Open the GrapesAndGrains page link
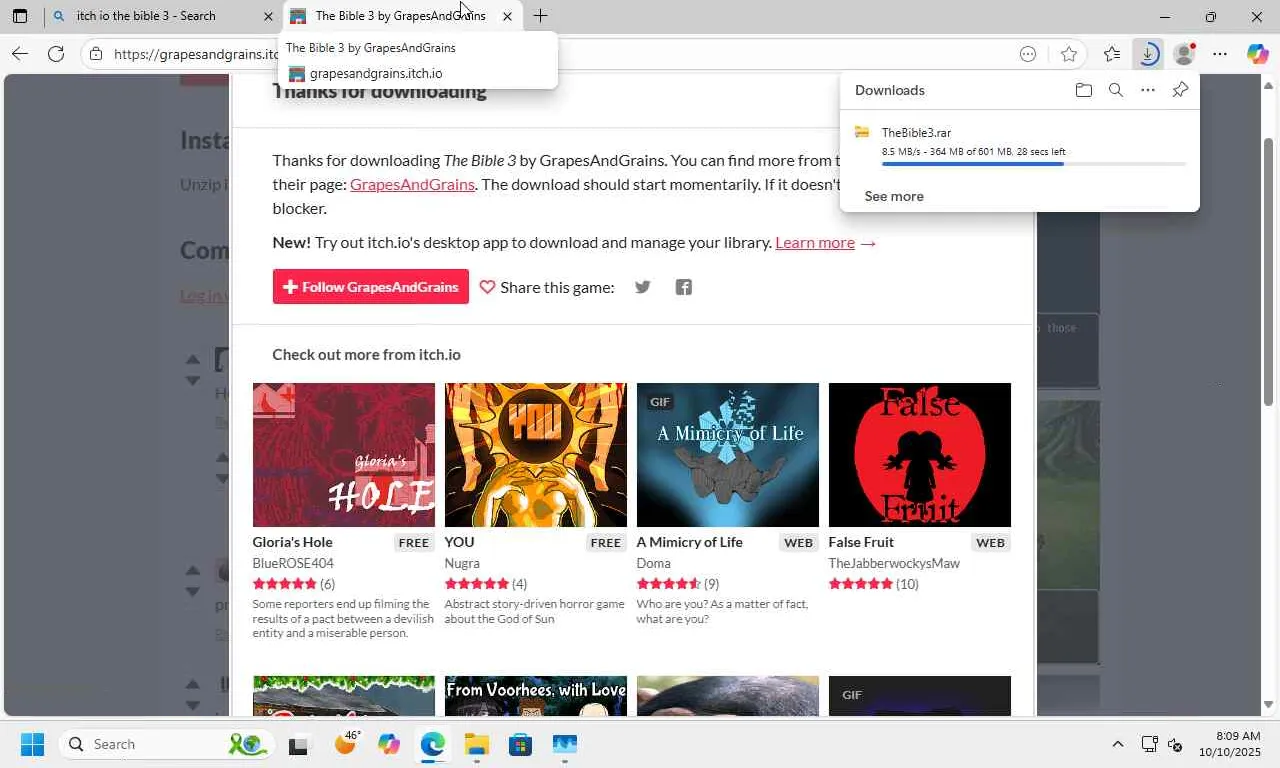 tap(412, 184)
